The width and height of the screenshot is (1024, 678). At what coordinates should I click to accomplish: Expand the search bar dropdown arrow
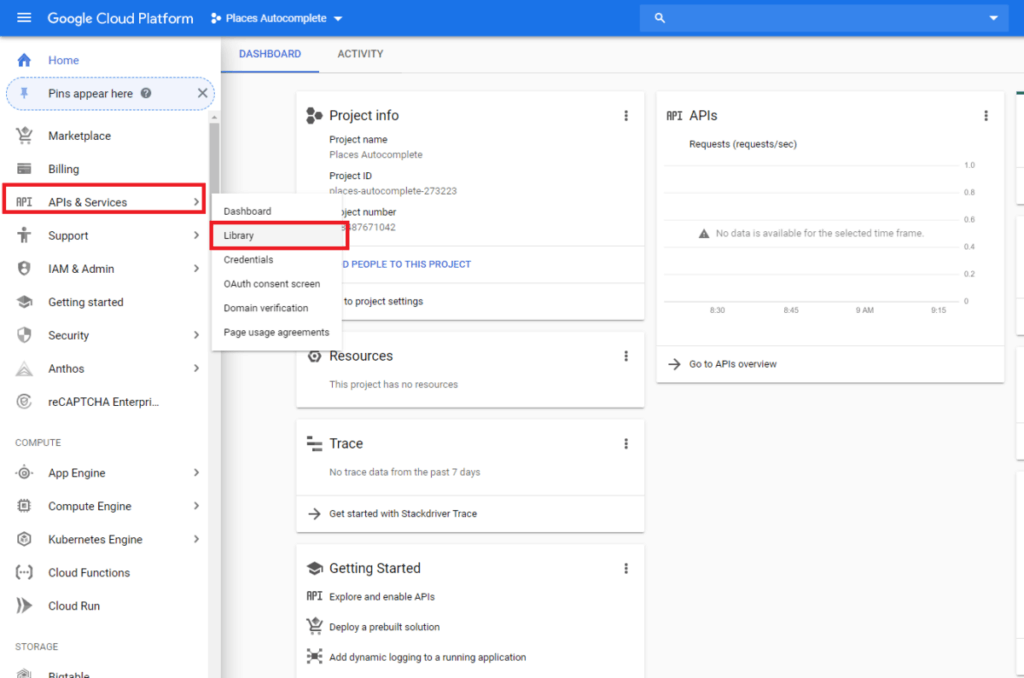click(993, 18)
